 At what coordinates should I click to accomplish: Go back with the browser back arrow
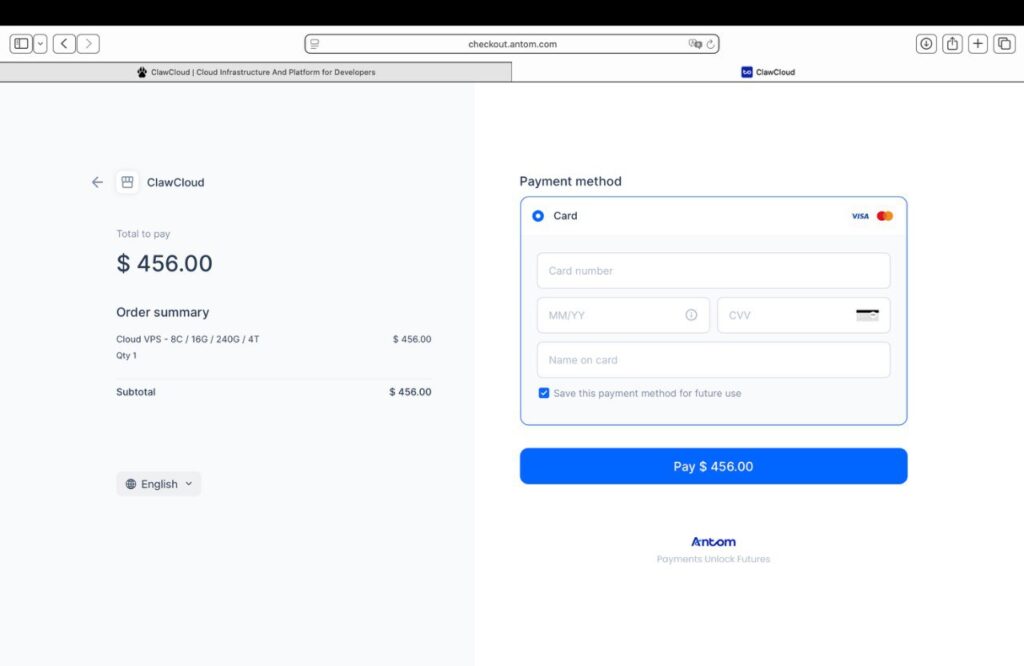tap(65, 44)
